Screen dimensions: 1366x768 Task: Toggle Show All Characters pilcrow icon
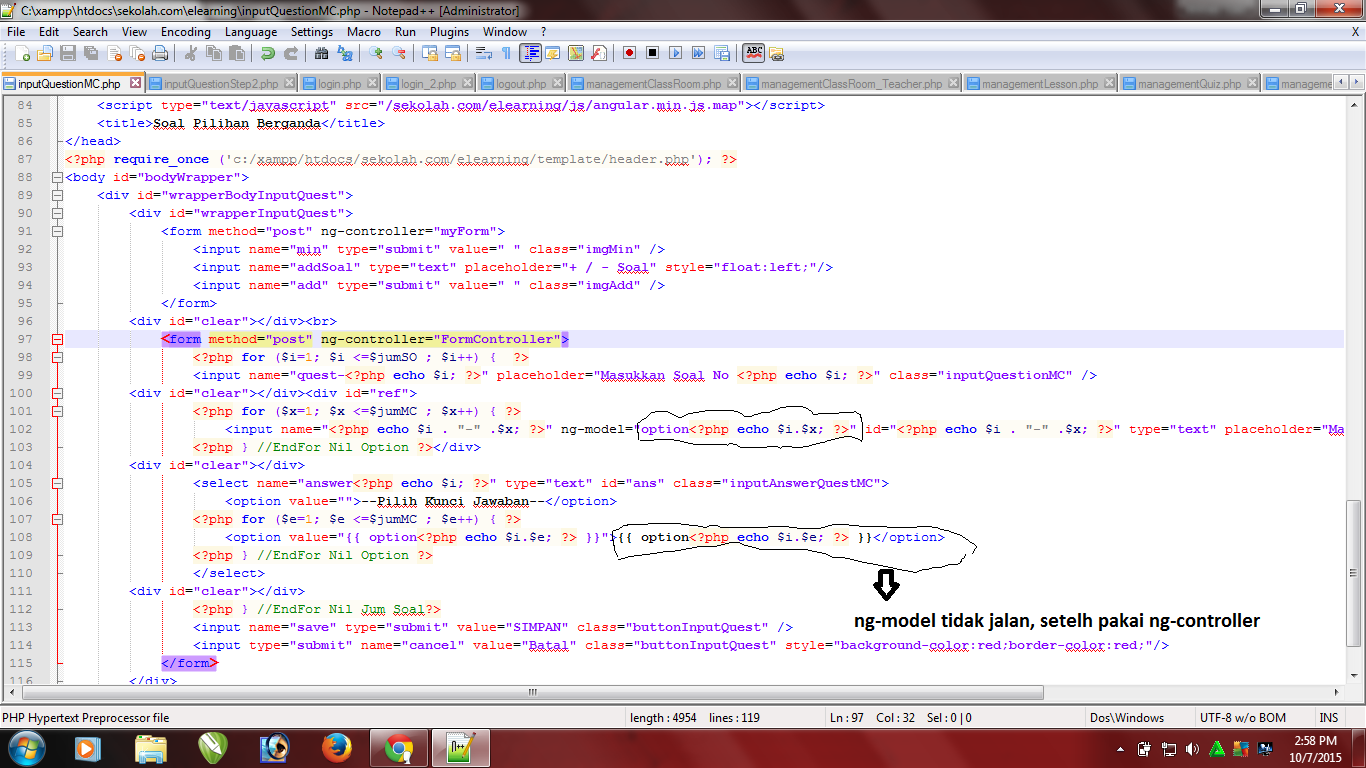pos(507,53)
